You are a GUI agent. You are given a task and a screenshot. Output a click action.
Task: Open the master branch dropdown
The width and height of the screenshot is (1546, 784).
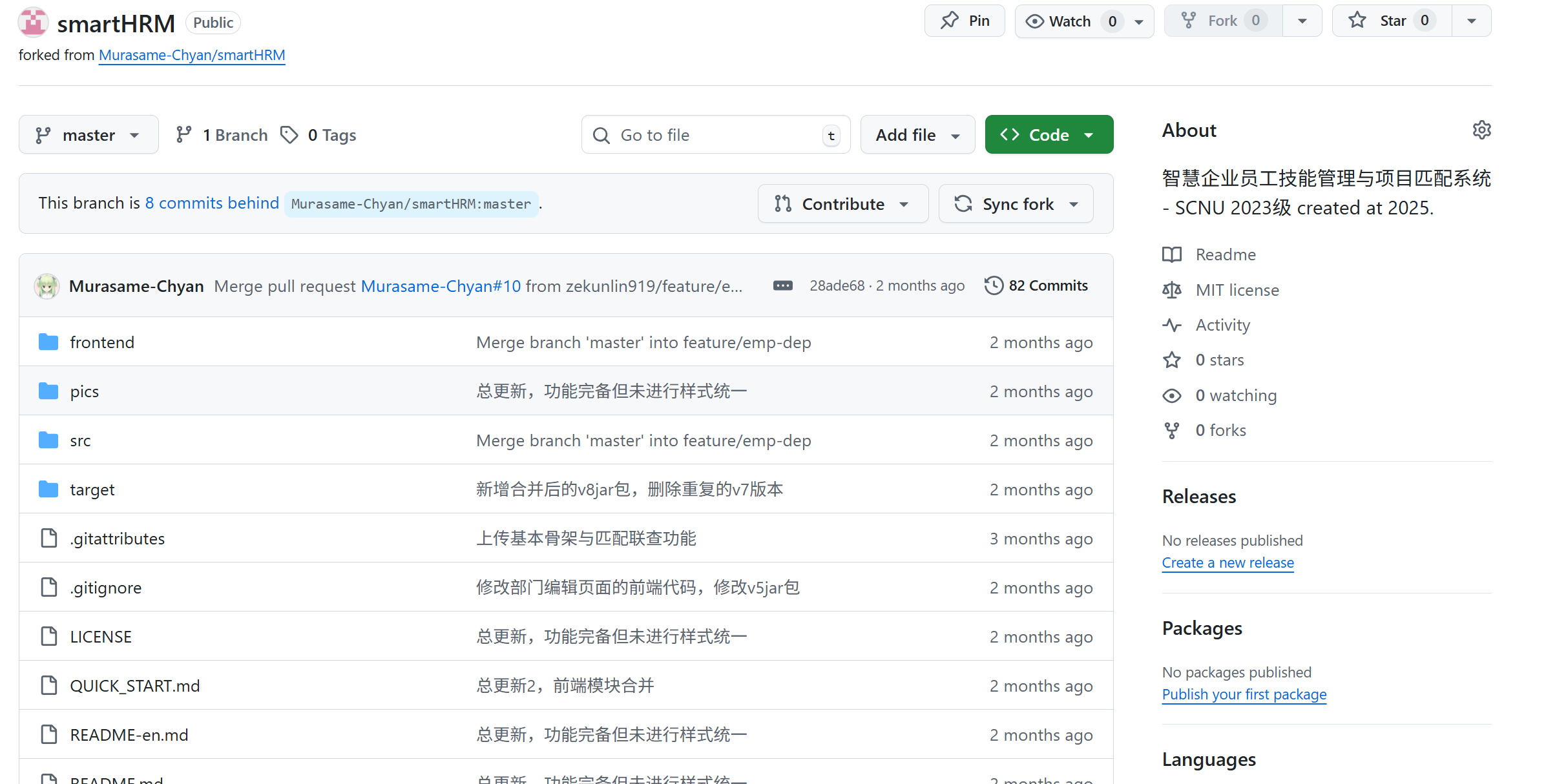[x=89, y=134]
